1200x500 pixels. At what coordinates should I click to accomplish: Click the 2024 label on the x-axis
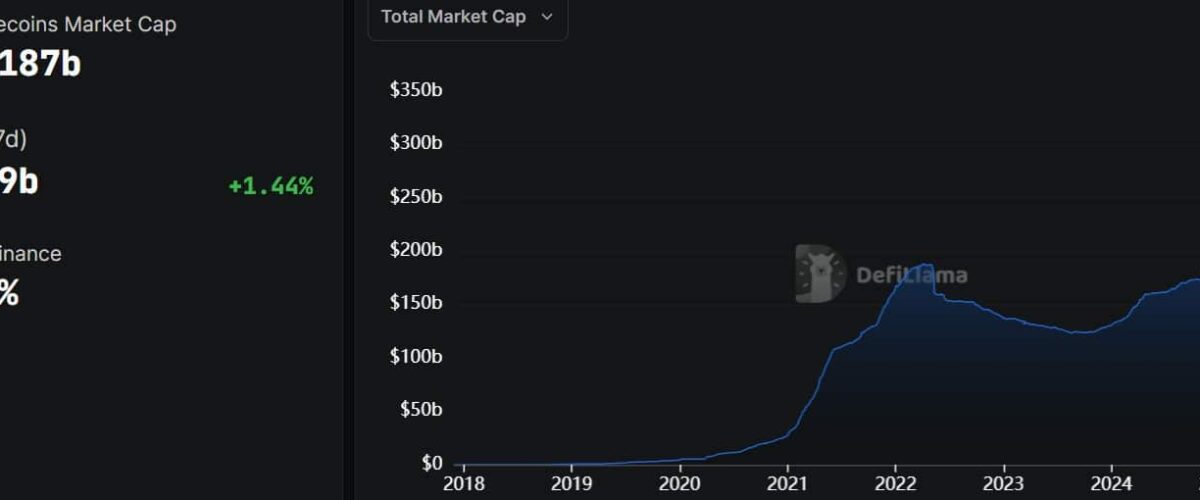1111,485
